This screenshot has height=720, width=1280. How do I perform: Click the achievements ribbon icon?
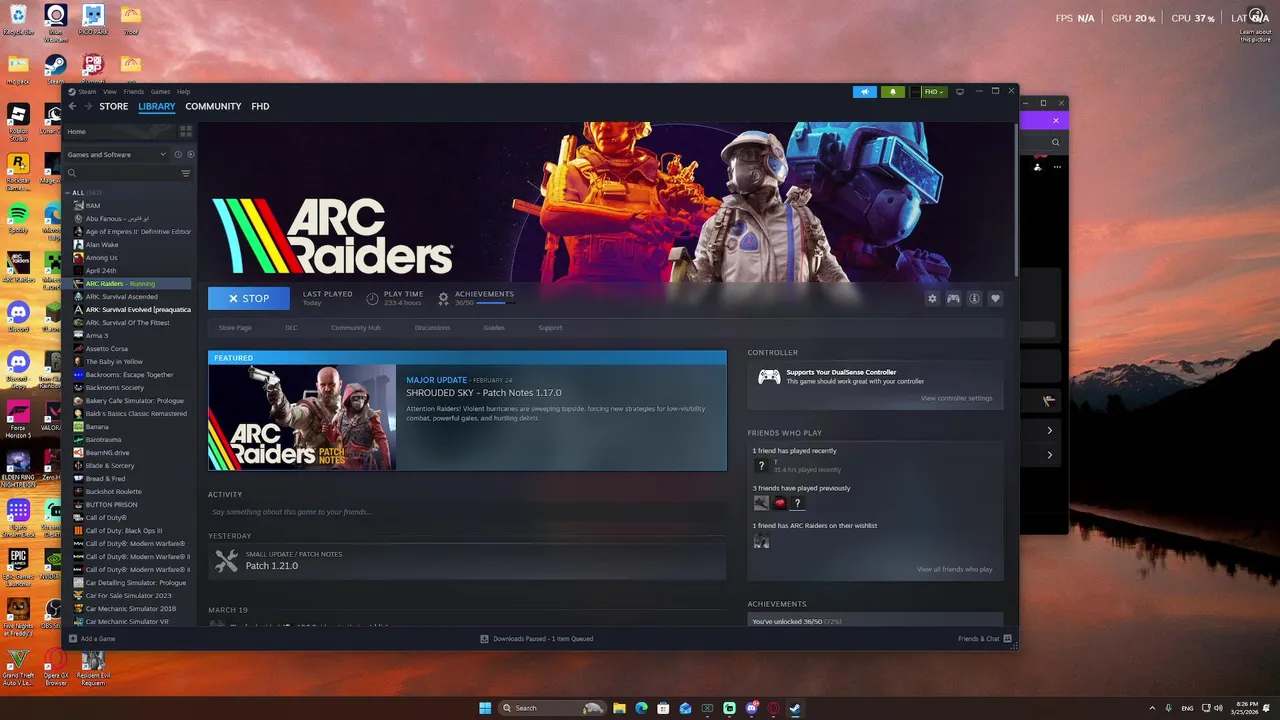pyautogui.click(x=444, y=298)
